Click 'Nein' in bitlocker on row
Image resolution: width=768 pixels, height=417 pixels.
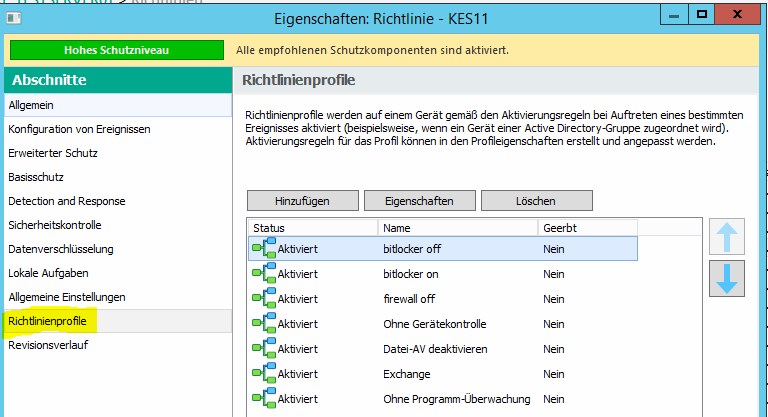(553, 274)
